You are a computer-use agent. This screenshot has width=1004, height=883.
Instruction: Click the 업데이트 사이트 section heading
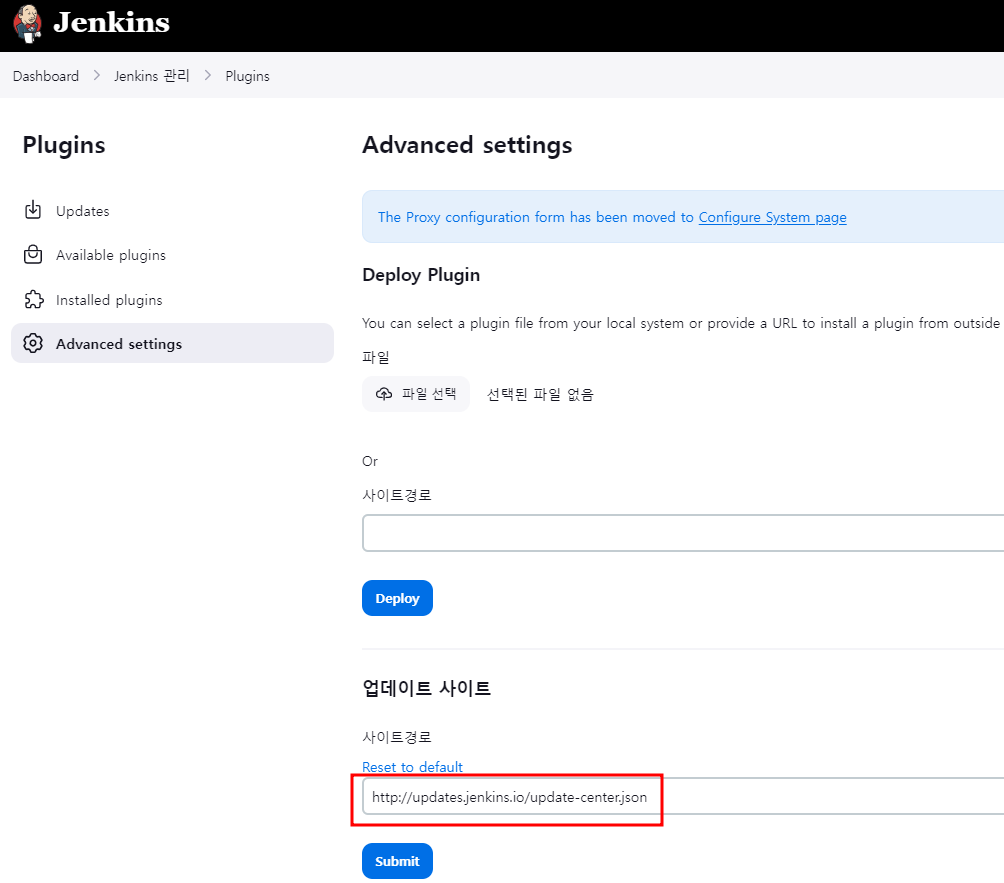point(426,688)
